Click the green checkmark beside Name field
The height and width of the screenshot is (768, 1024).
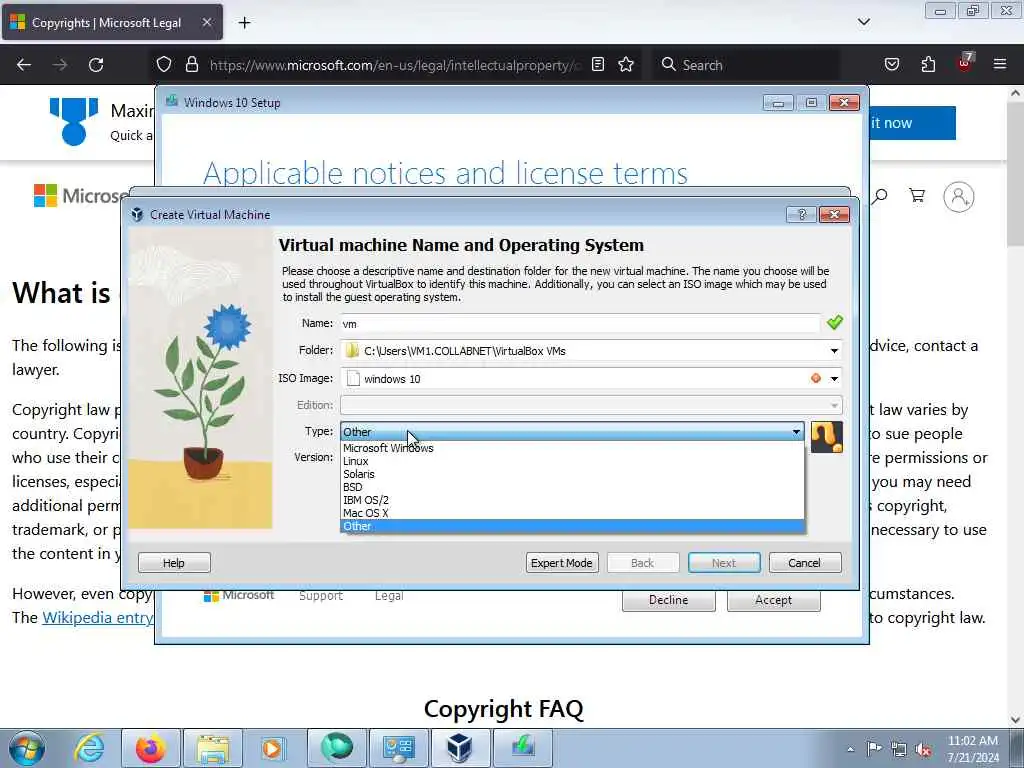click(x=835, y=322)
